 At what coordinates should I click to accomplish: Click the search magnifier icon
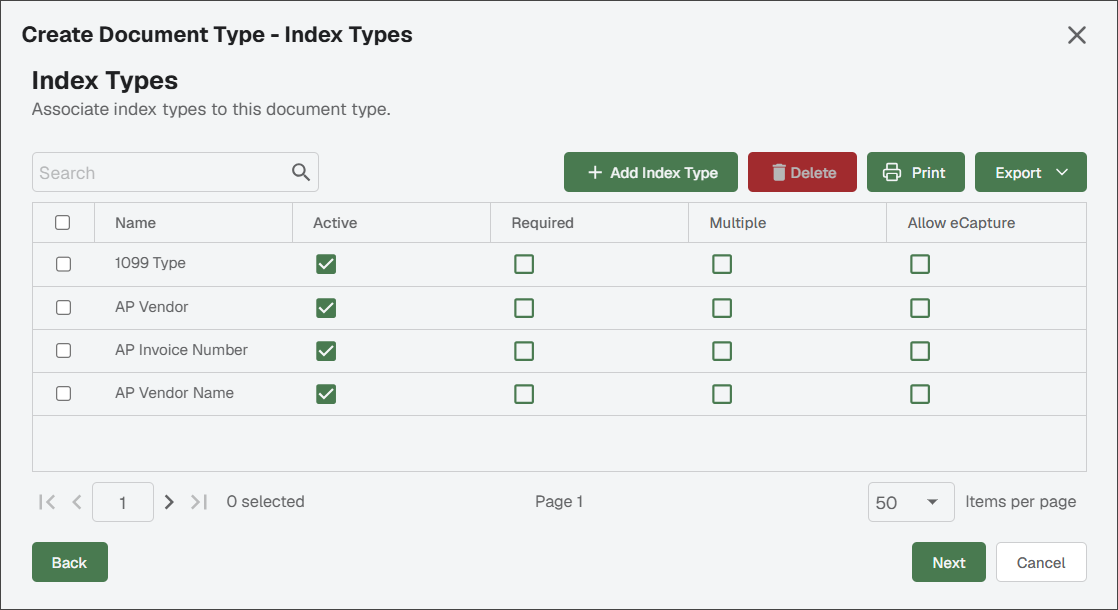click(301, 172)
